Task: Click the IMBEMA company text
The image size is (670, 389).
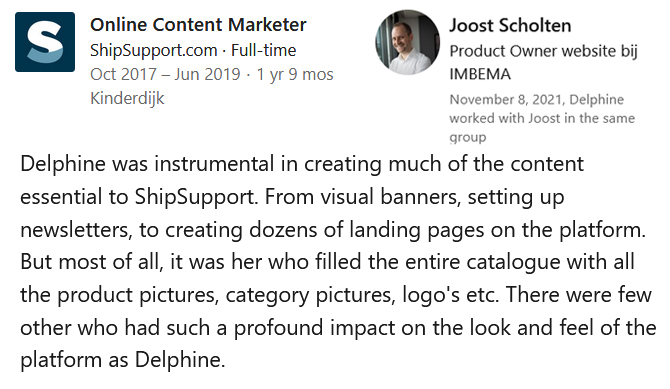Action: [x=480, y=74]
